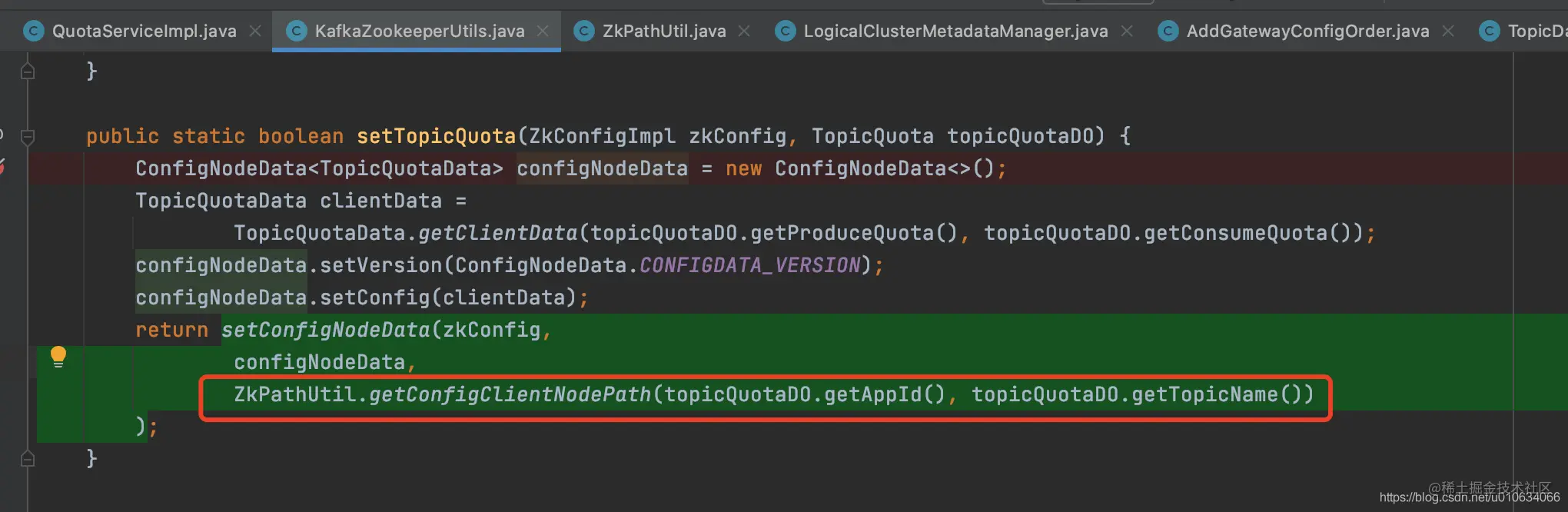Close the QuotaServiceImpl.java tab
Screen dimensions: 1568x512
(x=255, y=31)
